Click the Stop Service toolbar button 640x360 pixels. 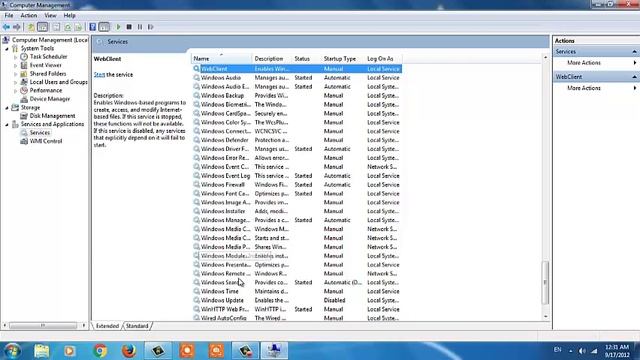(x=129, y=27)
